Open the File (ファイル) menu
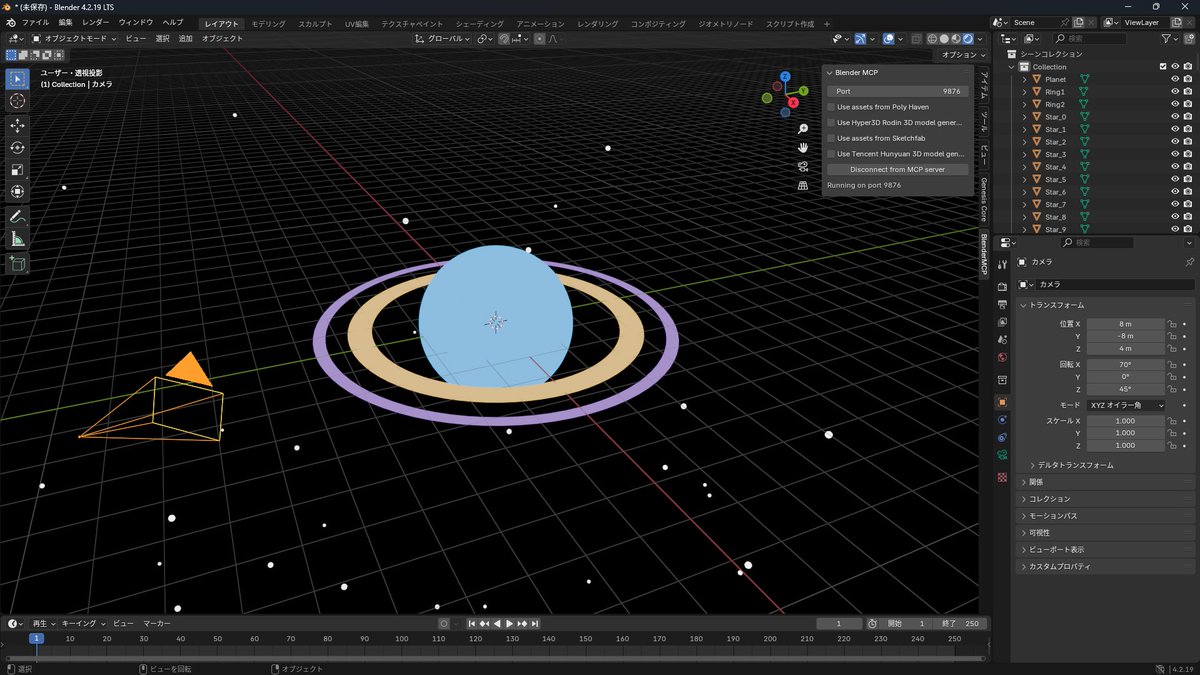1200x675 pixels. tap(36, 22)
